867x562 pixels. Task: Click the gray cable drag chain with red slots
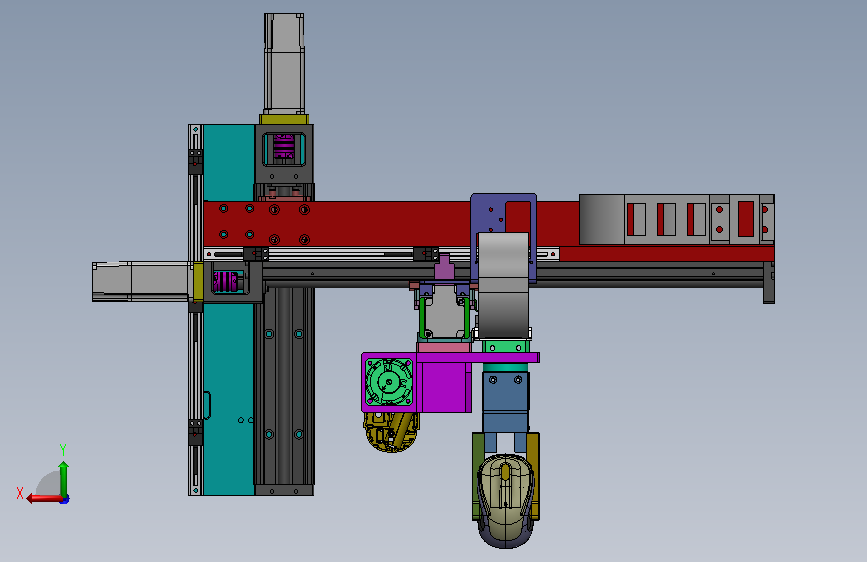tap(677, 219)
